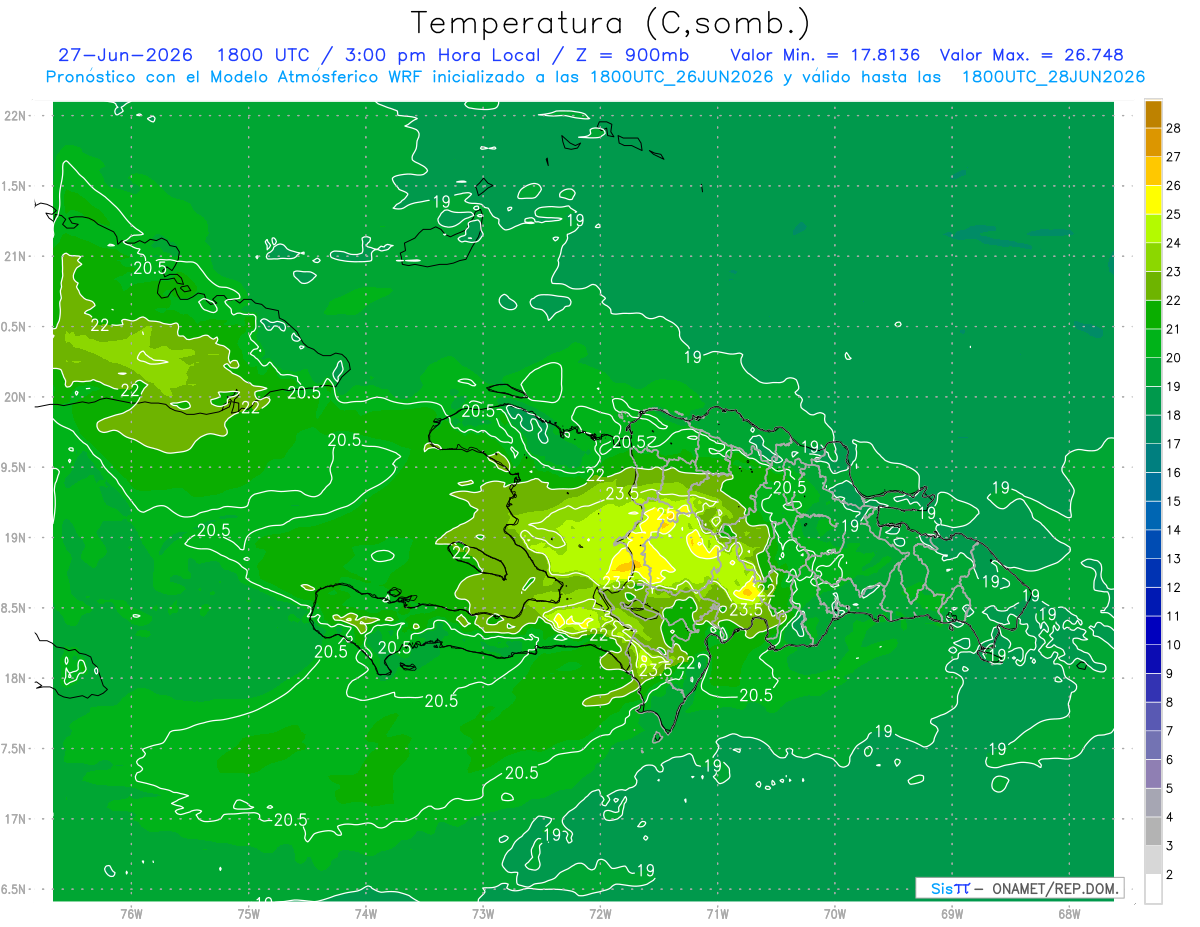Viewport: 1200px width, 927px height.
Task: Click the lime legend band between 23 and 24
Action: tap(1153, 257)
